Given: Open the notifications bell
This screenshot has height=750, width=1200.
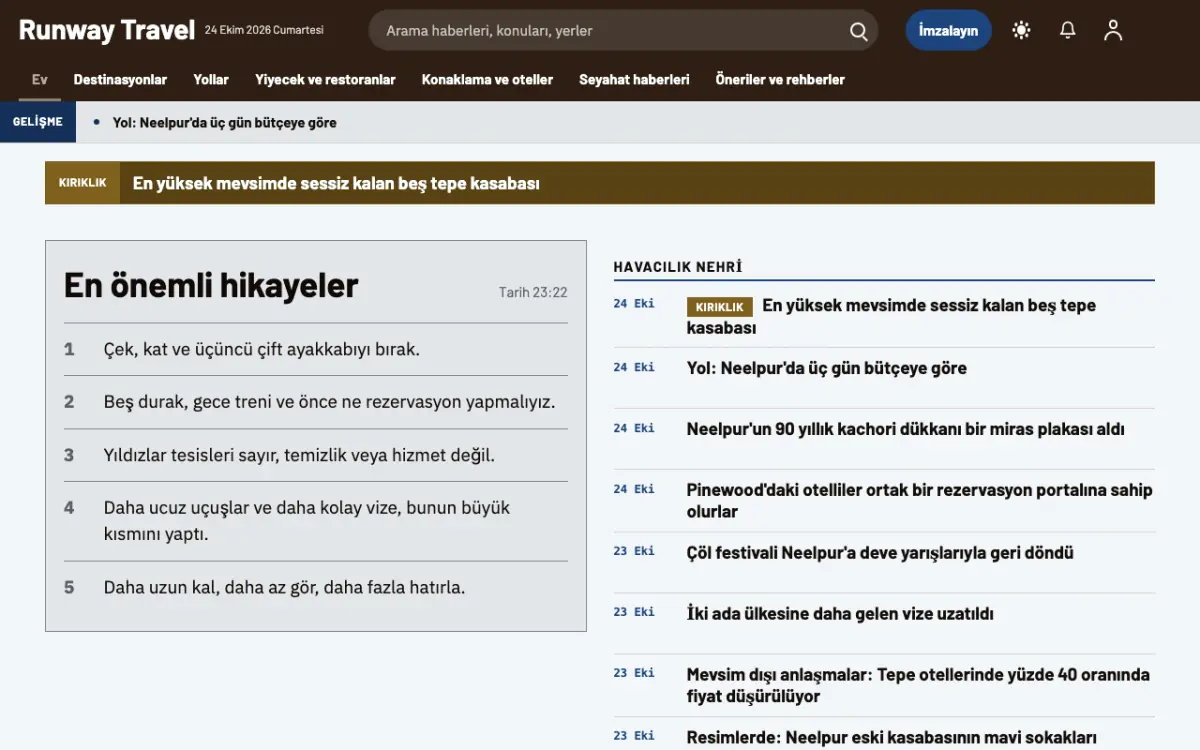Looking at the screenshot, I should pyautogui.click(x=1068, y=30).
